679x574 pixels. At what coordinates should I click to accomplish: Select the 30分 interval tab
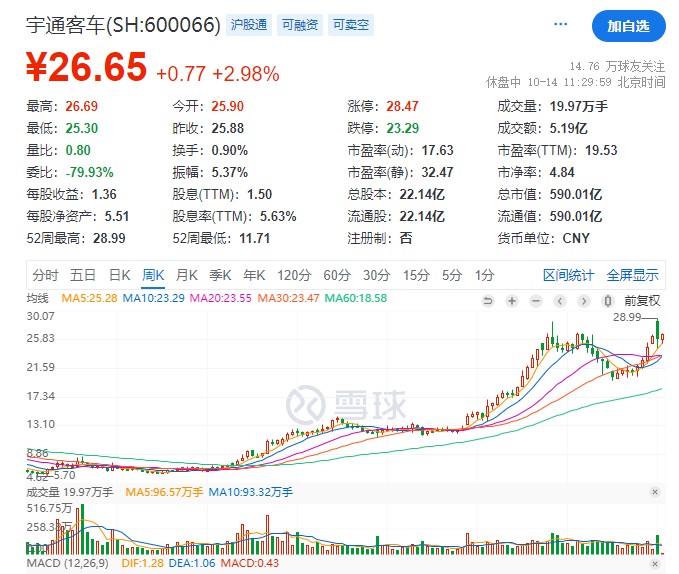pyautogui.click(x=377, y=275)
